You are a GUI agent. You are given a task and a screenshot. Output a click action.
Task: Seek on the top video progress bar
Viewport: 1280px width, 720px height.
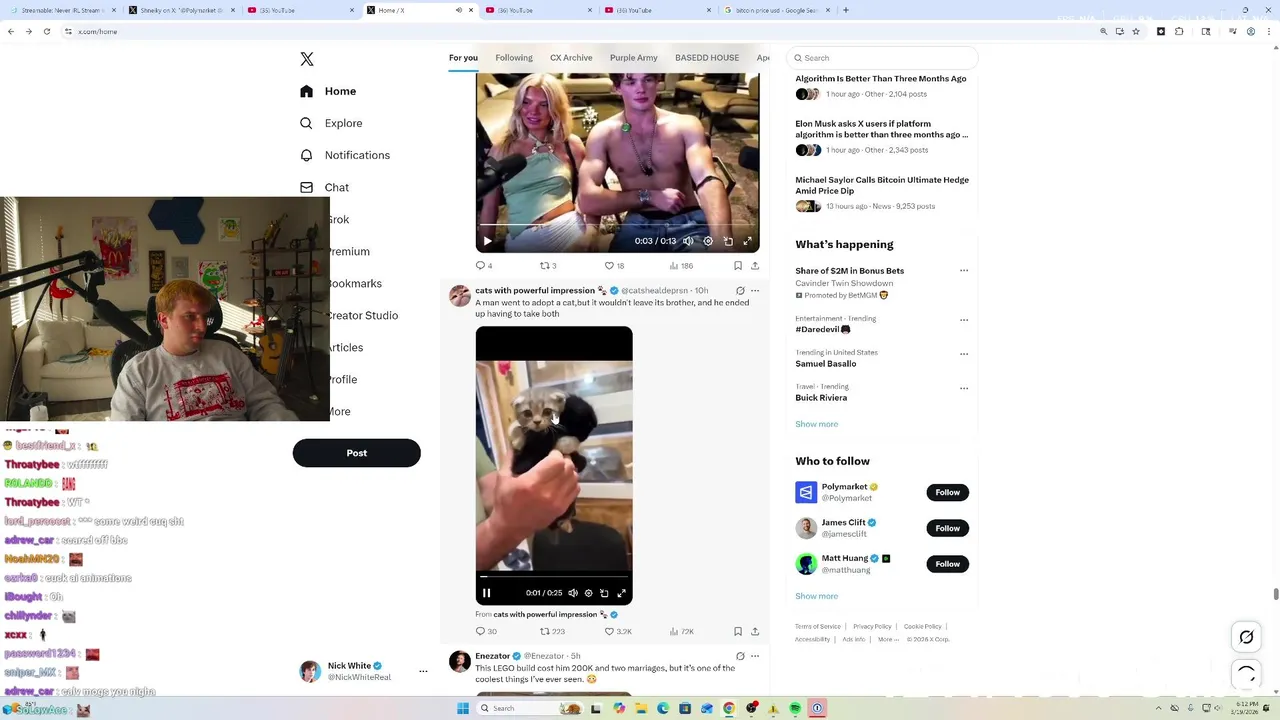[x=617, y=225]
